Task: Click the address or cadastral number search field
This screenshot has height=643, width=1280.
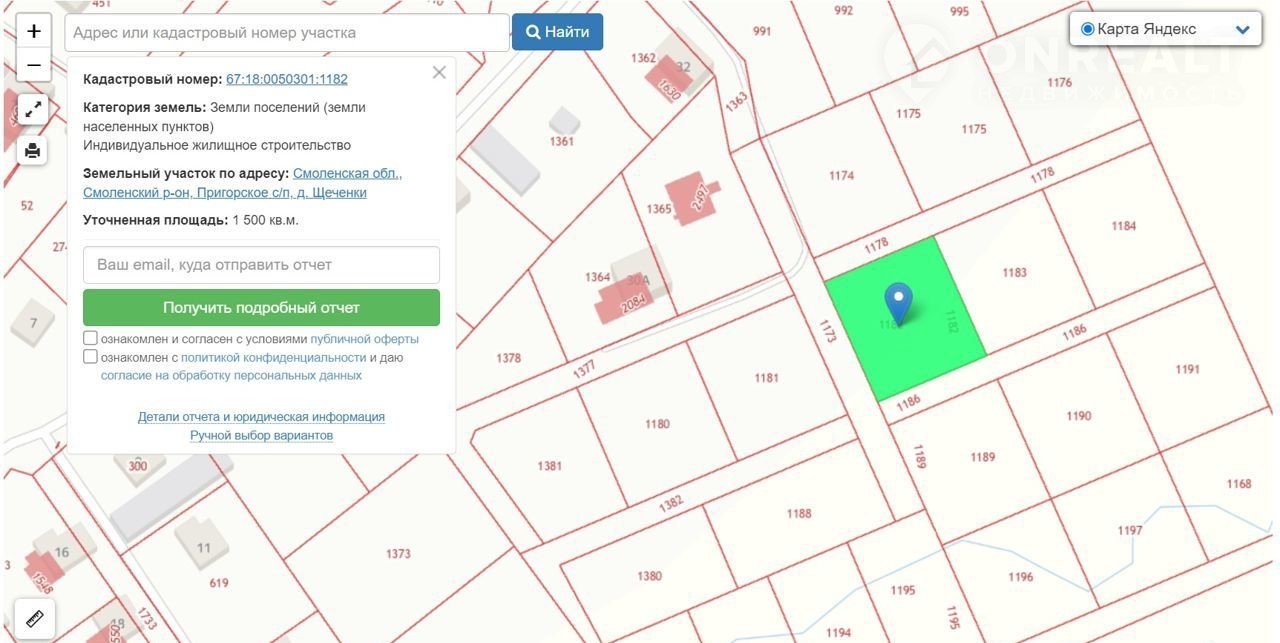Action: [x=287, y=33]
